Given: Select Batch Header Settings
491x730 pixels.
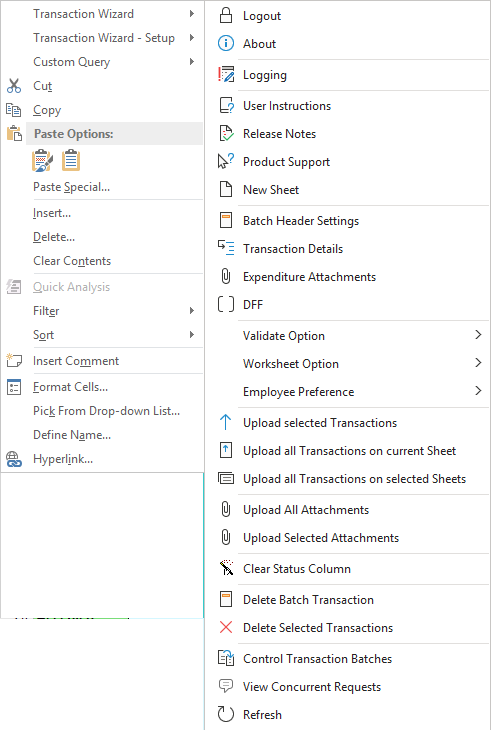Looking at the screenshot, I should click(x=301, y=221).
